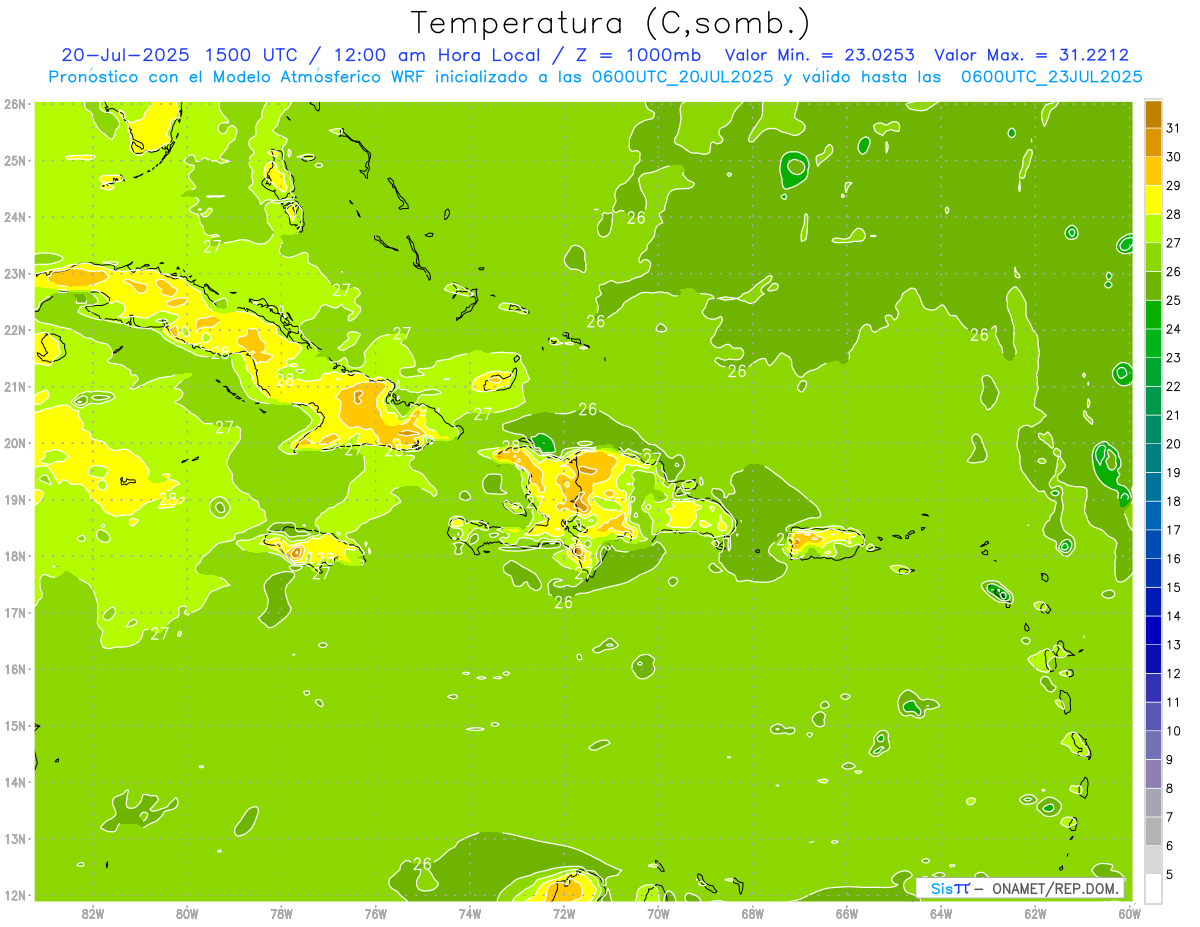Click legend value 17
This screenshot has width=1200, height=927.
click(1173, 530)
